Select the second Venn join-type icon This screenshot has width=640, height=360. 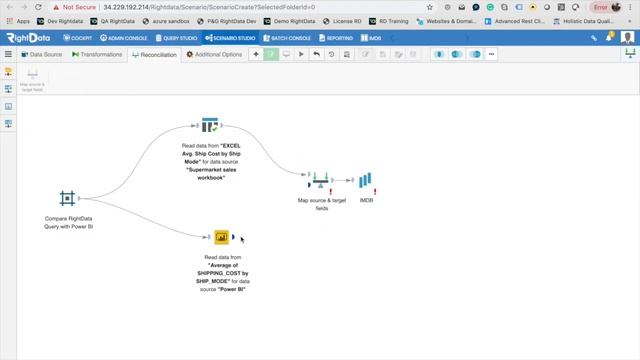coord(457,54)
